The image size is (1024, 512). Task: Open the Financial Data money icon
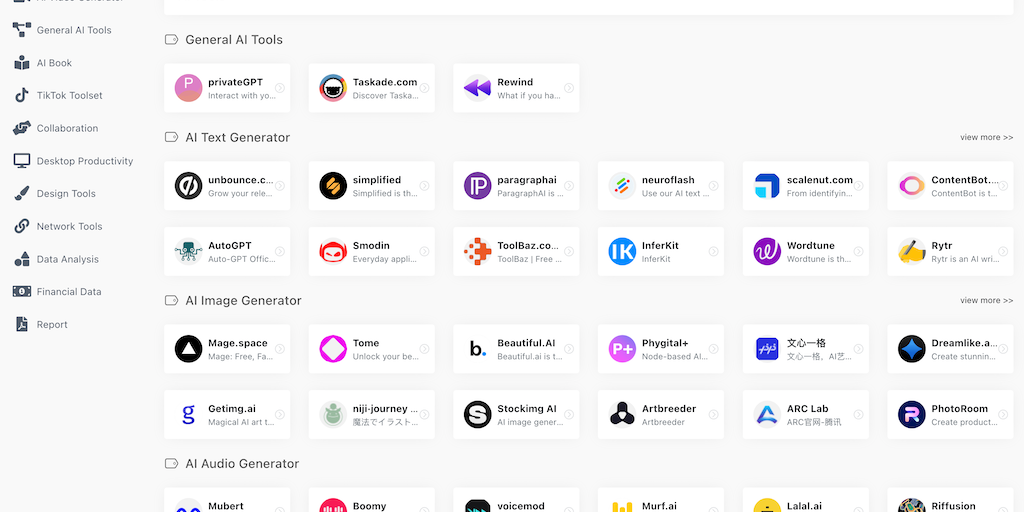22,291
